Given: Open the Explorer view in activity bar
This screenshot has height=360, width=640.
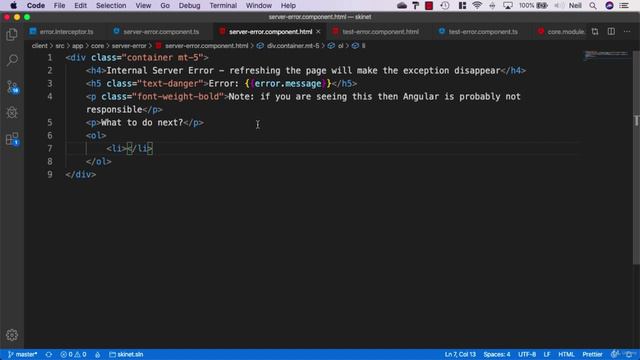Looking at the screenshot, I should 12,35.
